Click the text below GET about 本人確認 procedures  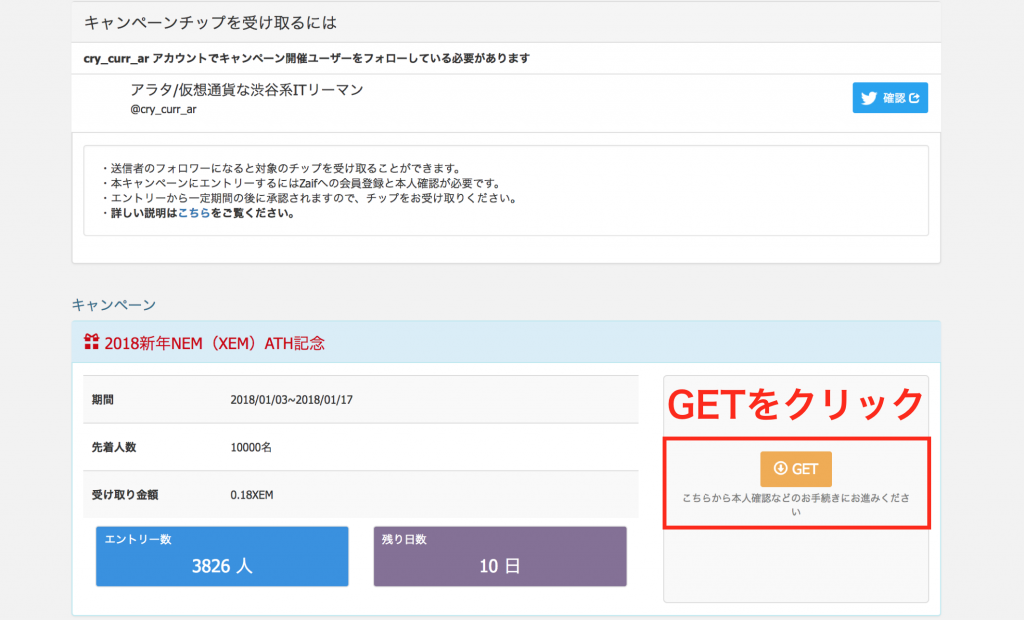[796, 504]
